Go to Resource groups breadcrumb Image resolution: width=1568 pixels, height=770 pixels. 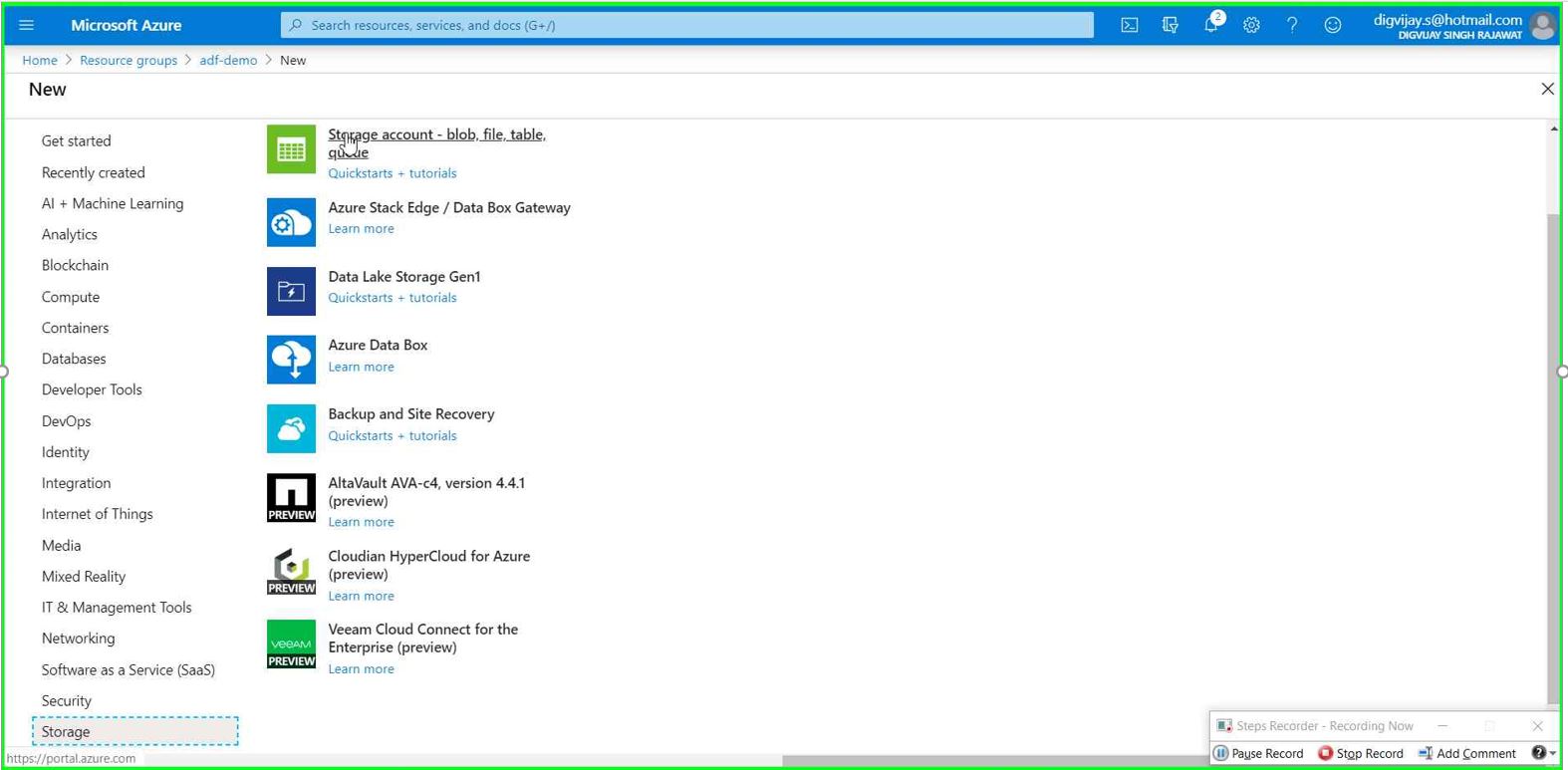pyautogui.click(x=129, y=60)
